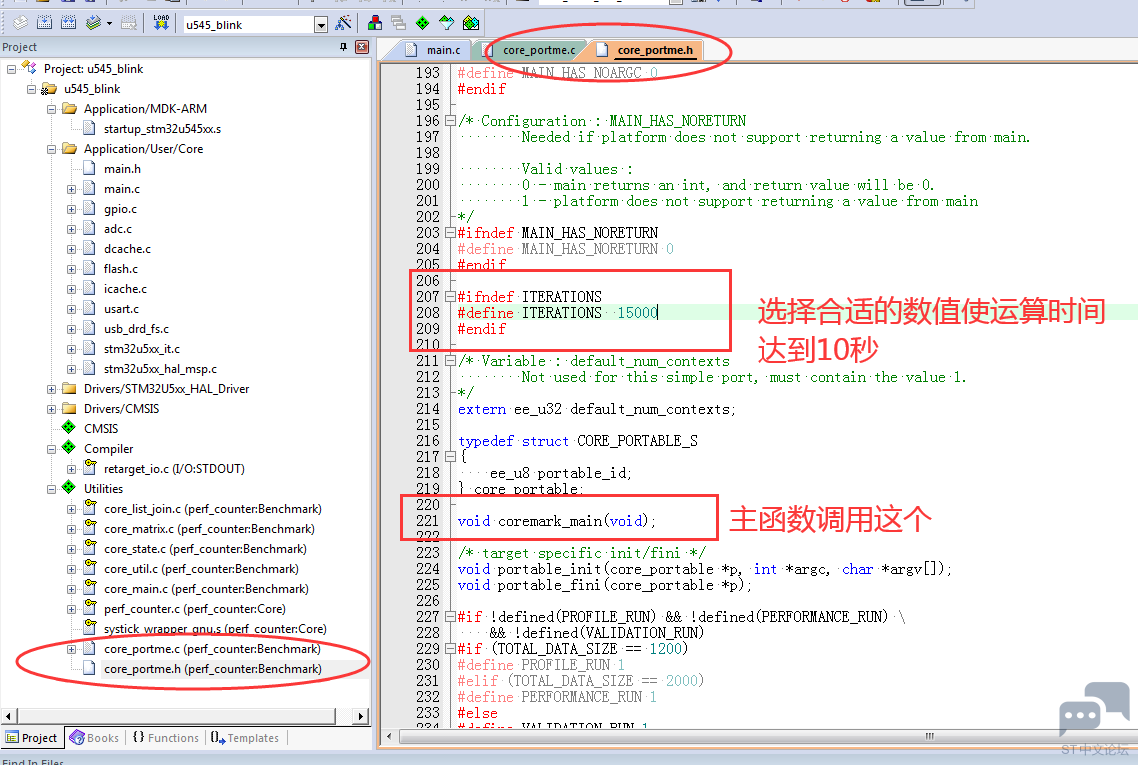Viewport: 1138px width, 765px height.
Task: Select gpio.c in the project tree
Action: pyautogui.click(x=120, y=209)
